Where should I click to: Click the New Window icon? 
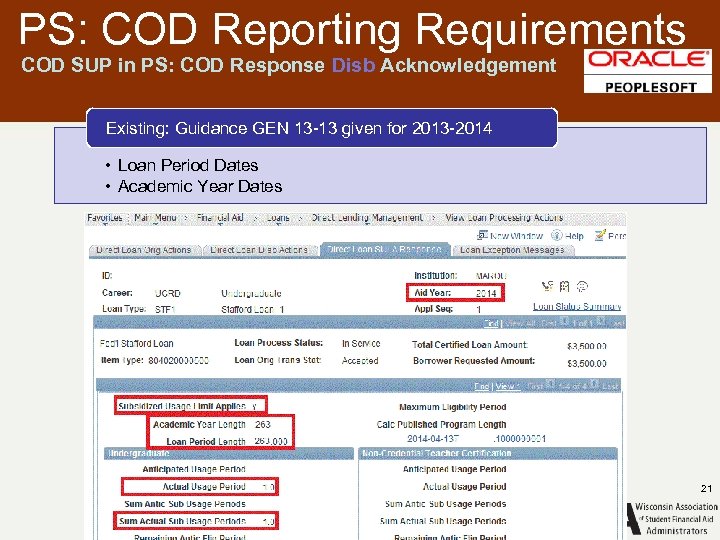click(482, 236)
